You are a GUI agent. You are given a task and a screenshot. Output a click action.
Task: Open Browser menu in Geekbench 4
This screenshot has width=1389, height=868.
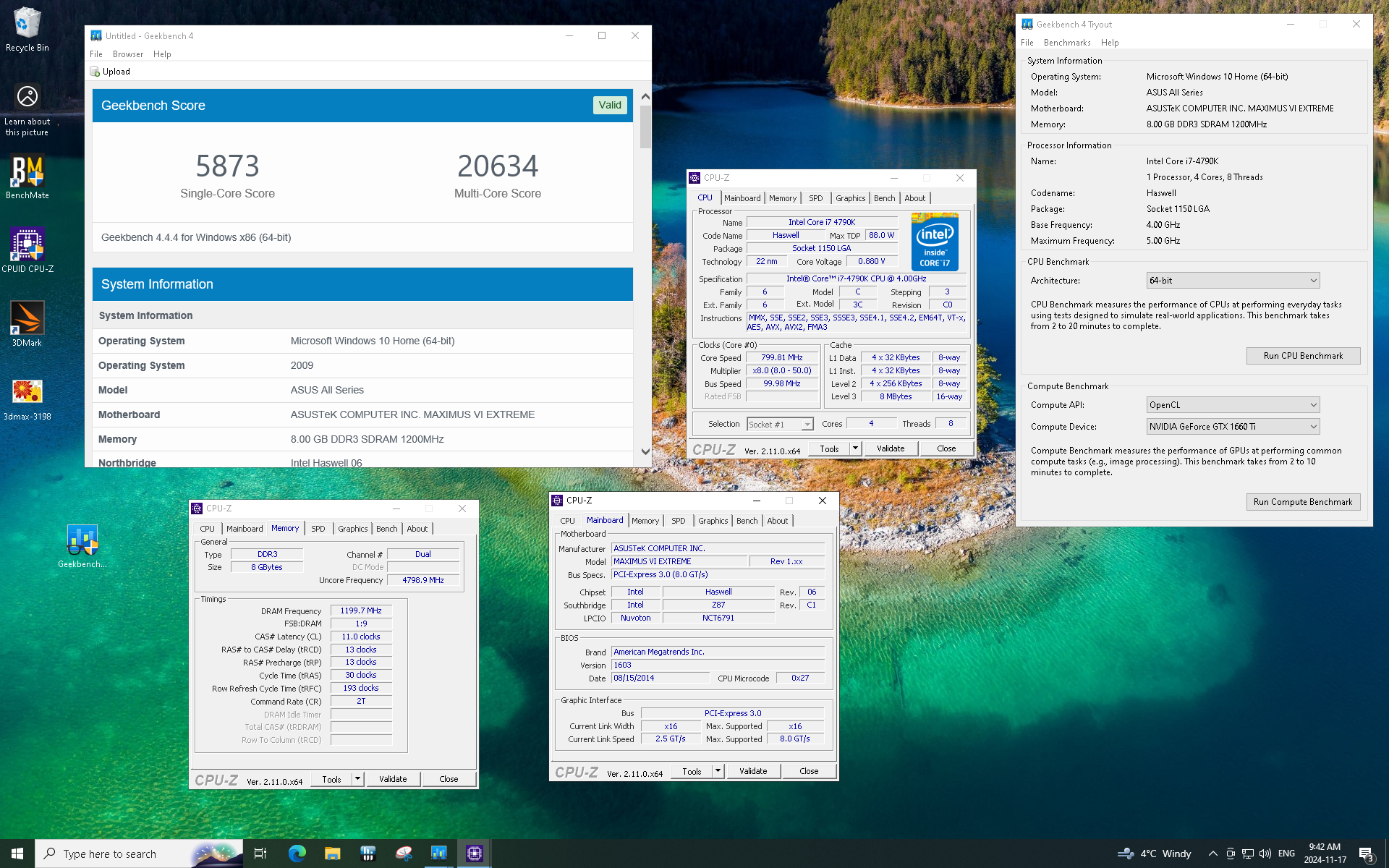128,54
